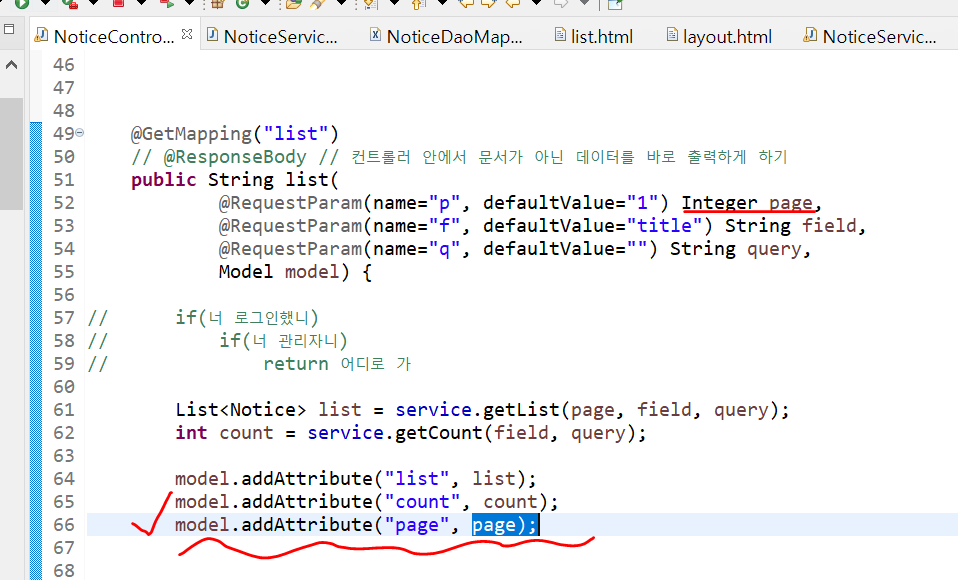Screen dimensions: 958x580
Task: Click line number 46 in the gutter
Action: tap(64, 65)
